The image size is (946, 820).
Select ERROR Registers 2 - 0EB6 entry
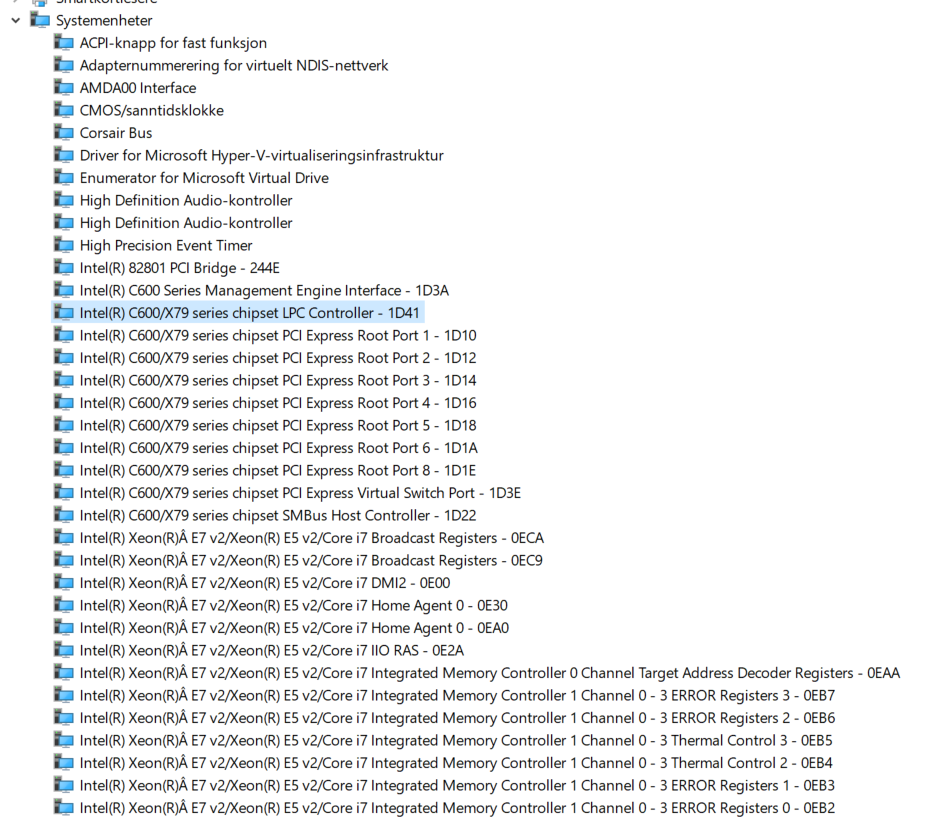(x=457, y=718)
